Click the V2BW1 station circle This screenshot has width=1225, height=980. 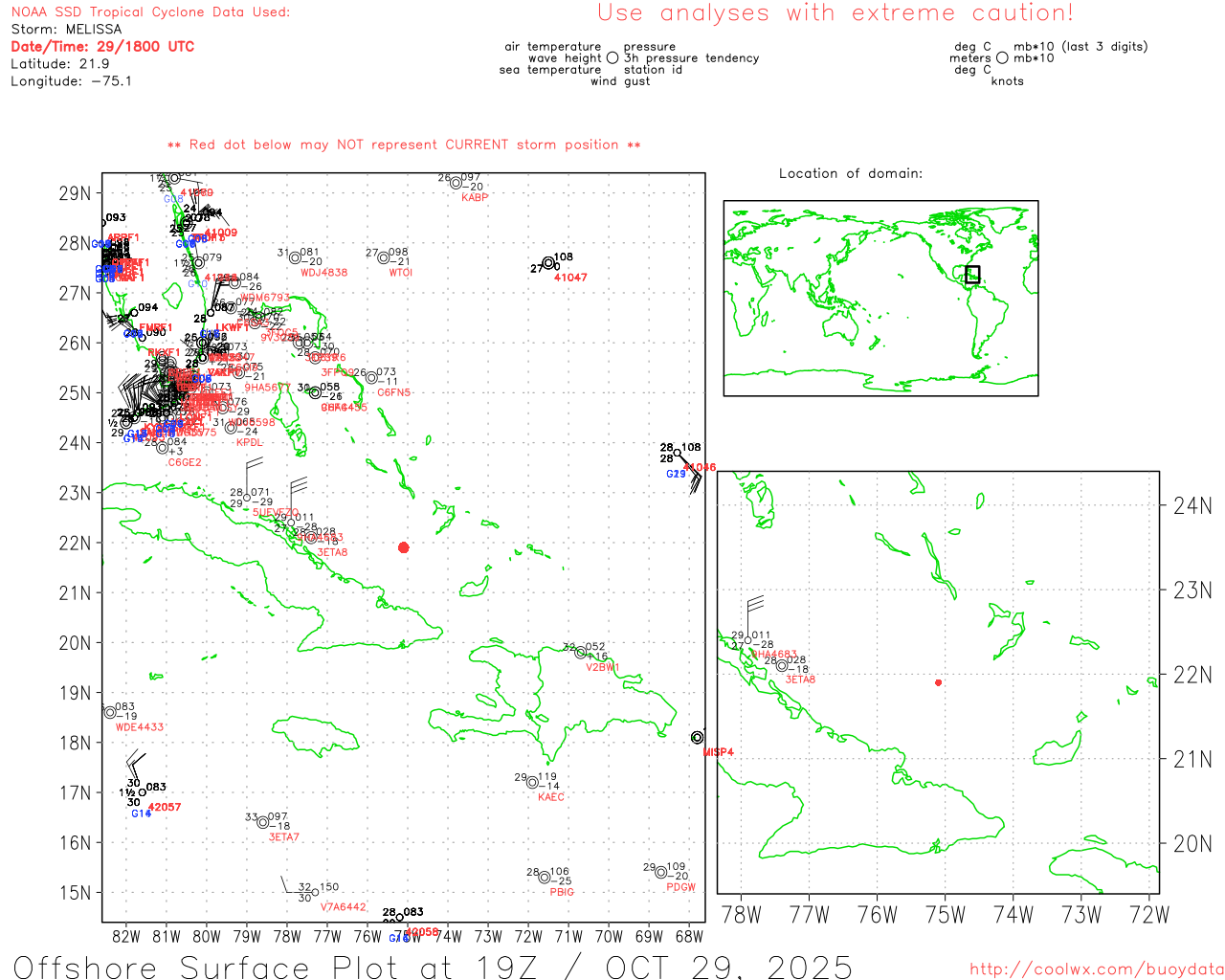click(581, 653)
